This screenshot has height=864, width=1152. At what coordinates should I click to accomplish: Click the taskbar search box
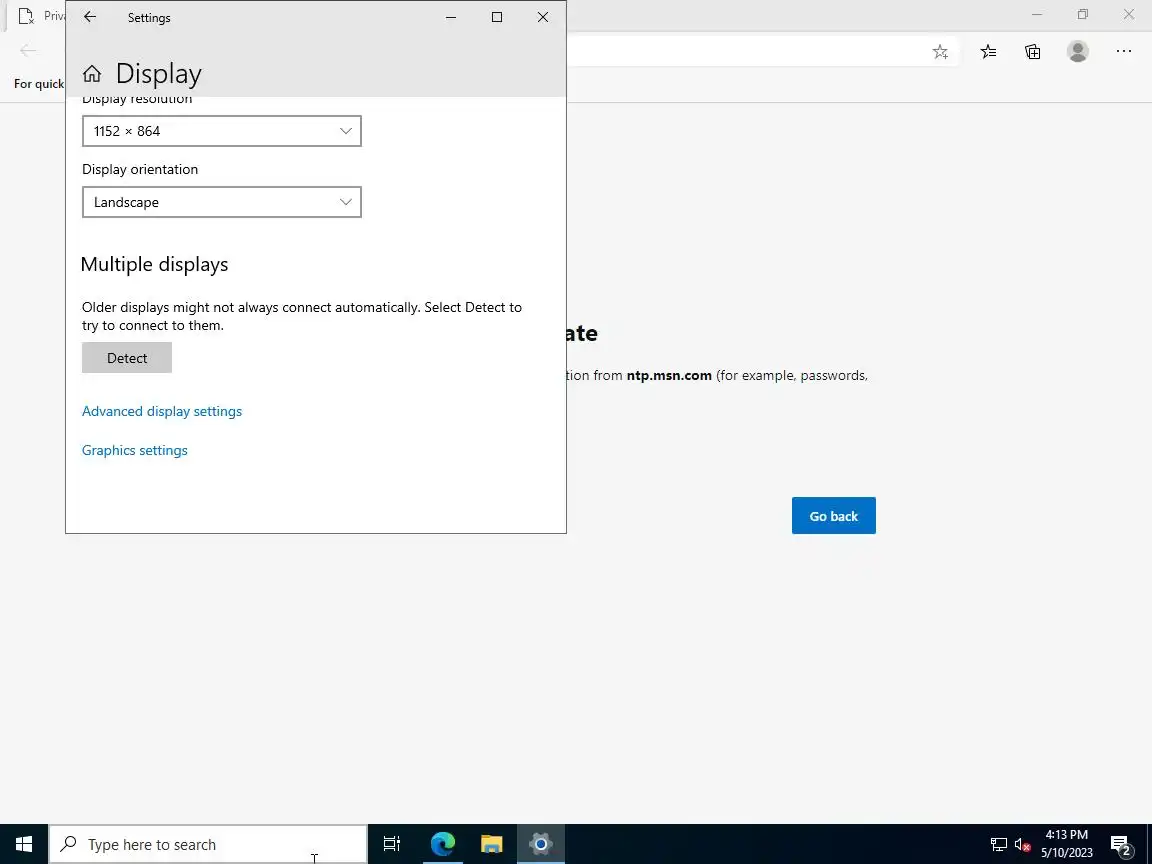[x=208, y=844]
